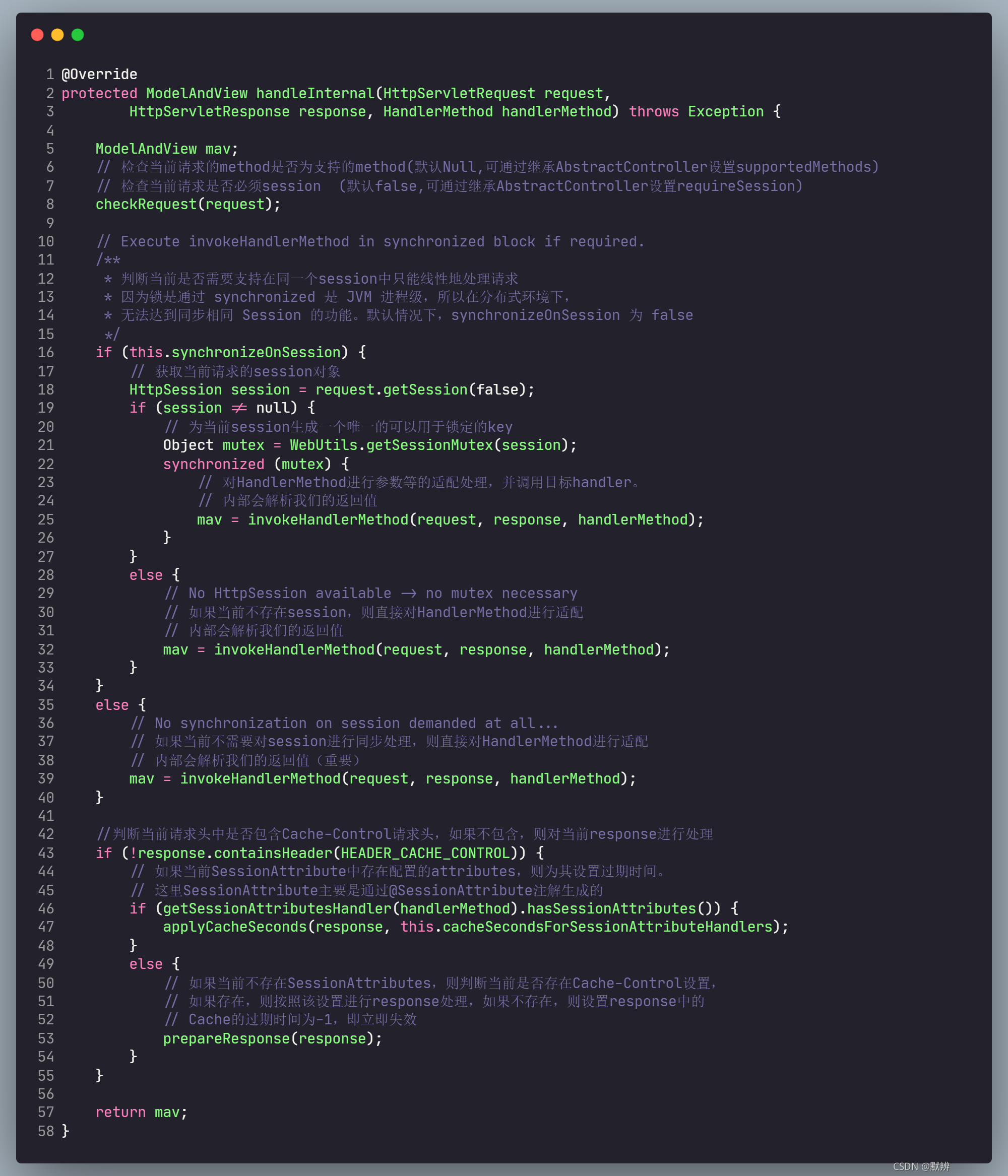This screenshot has width=1008, height=1176.
Task: Click the @SessionAttribute comment on line 45
Action: point(367,890)
